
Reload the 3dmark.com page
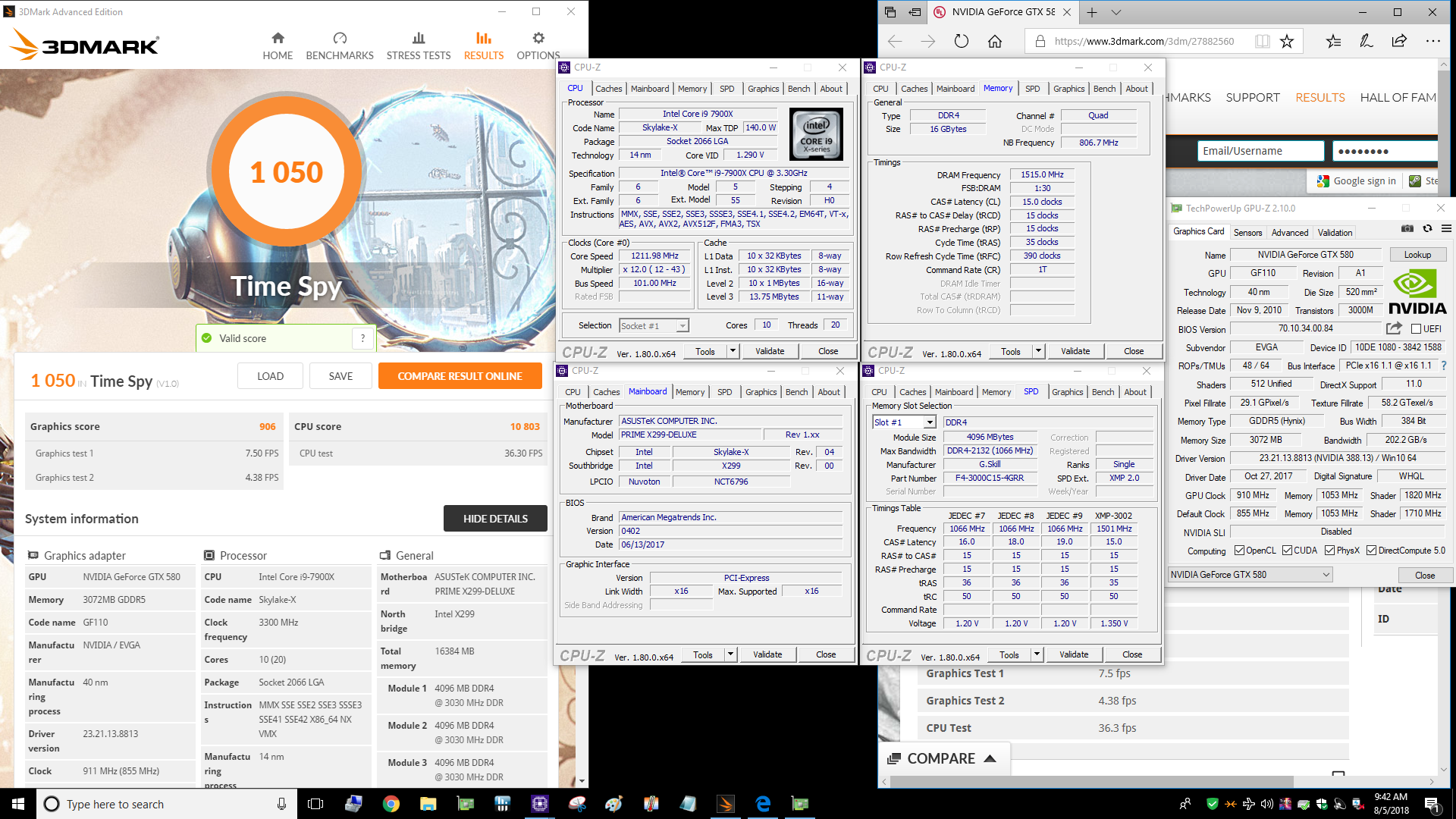click(962, 41)
